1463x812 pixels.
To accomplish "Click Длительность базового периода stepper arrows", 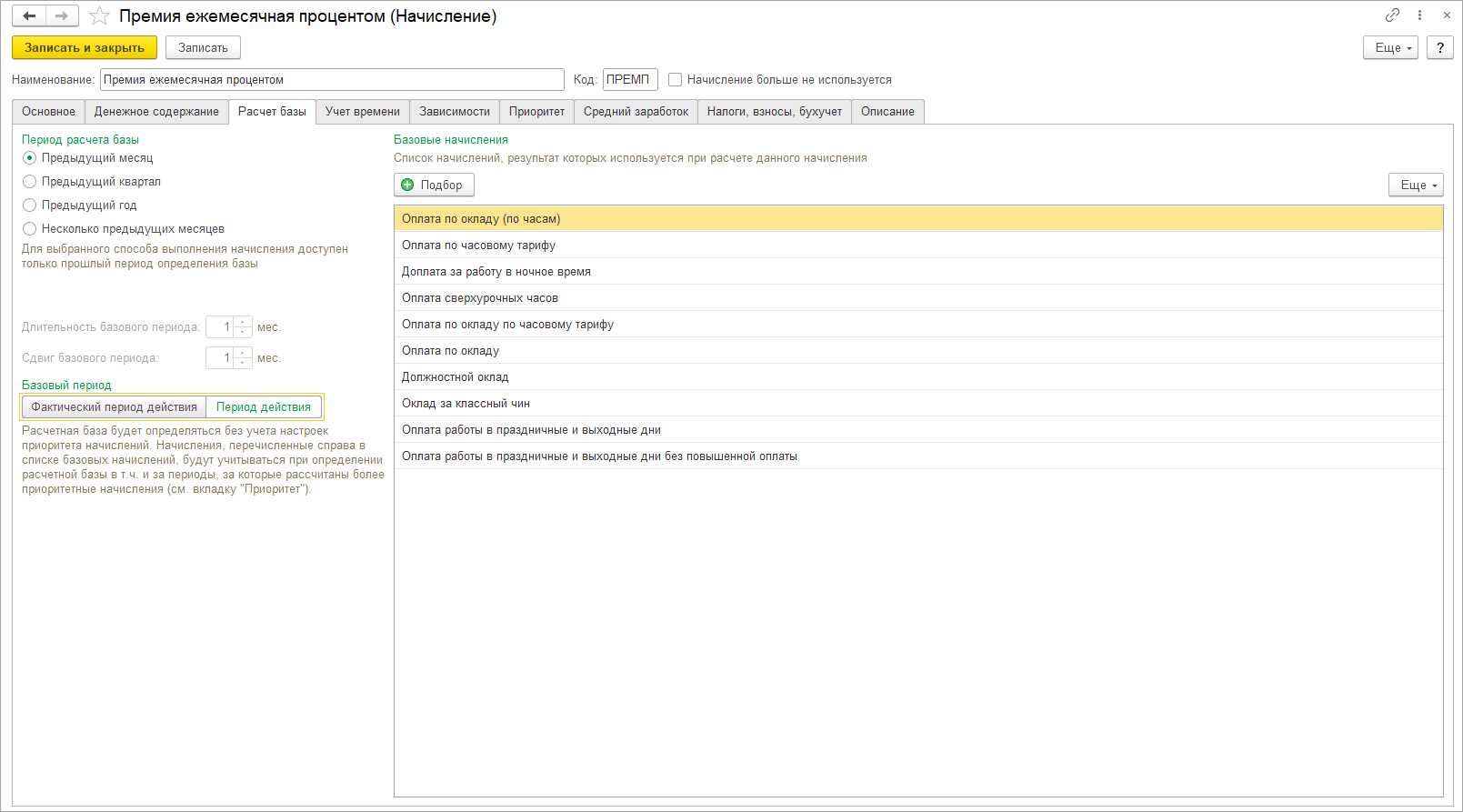I will (243, 327).
